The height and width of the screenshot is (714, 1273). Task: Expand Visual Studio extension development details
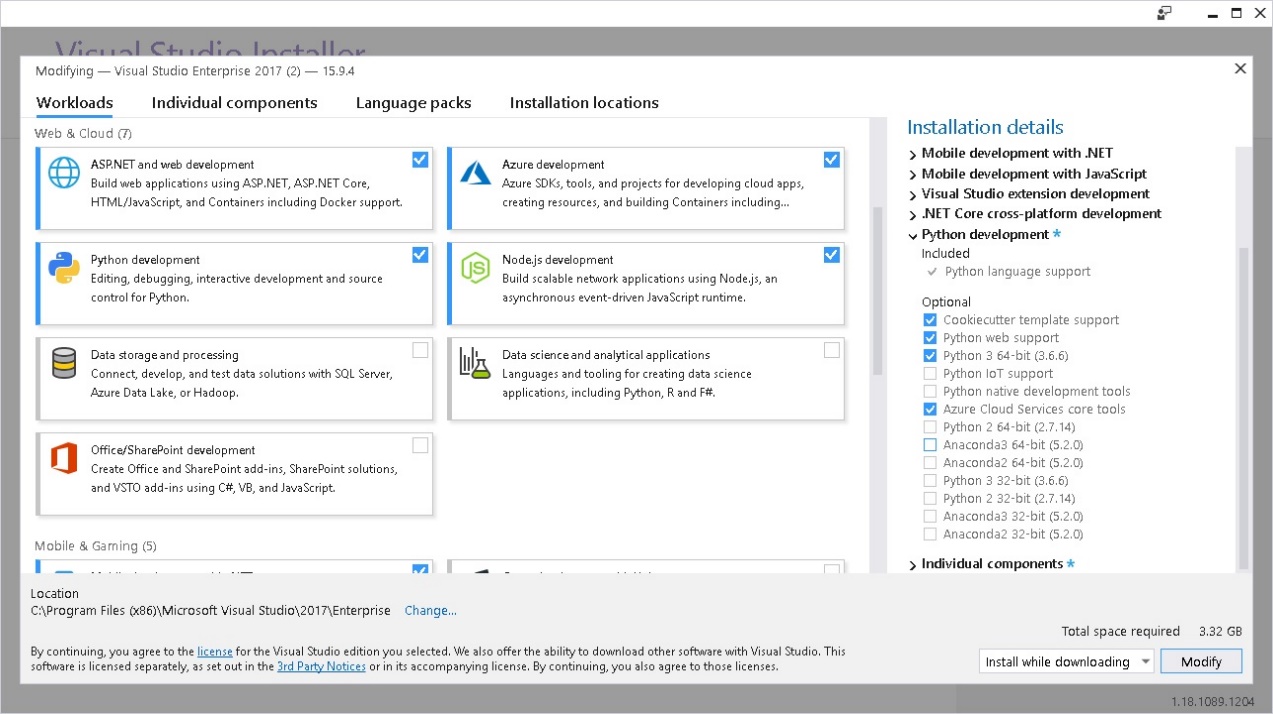(x=913, y=195)
